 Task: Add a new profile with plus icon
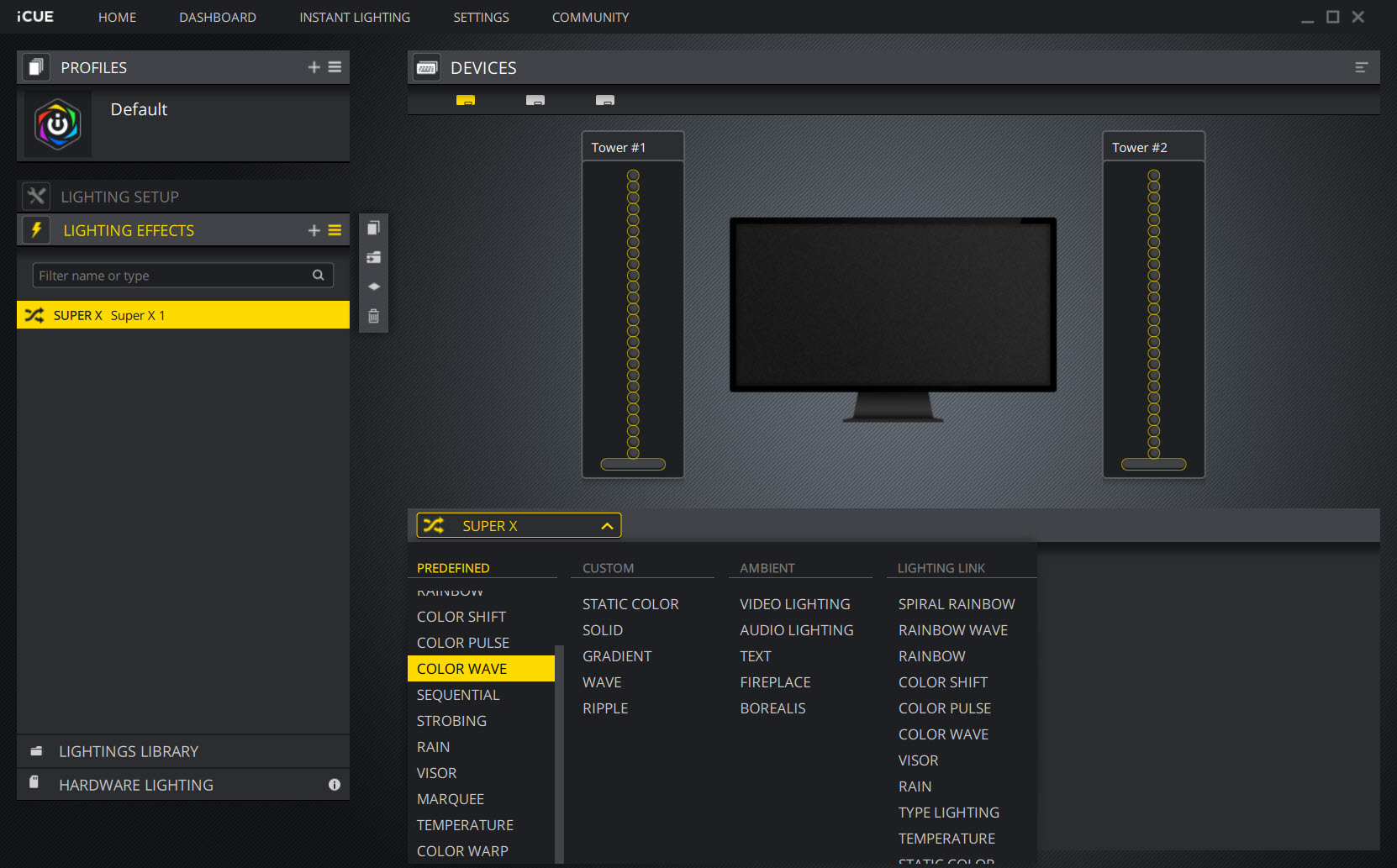(314, 67)
